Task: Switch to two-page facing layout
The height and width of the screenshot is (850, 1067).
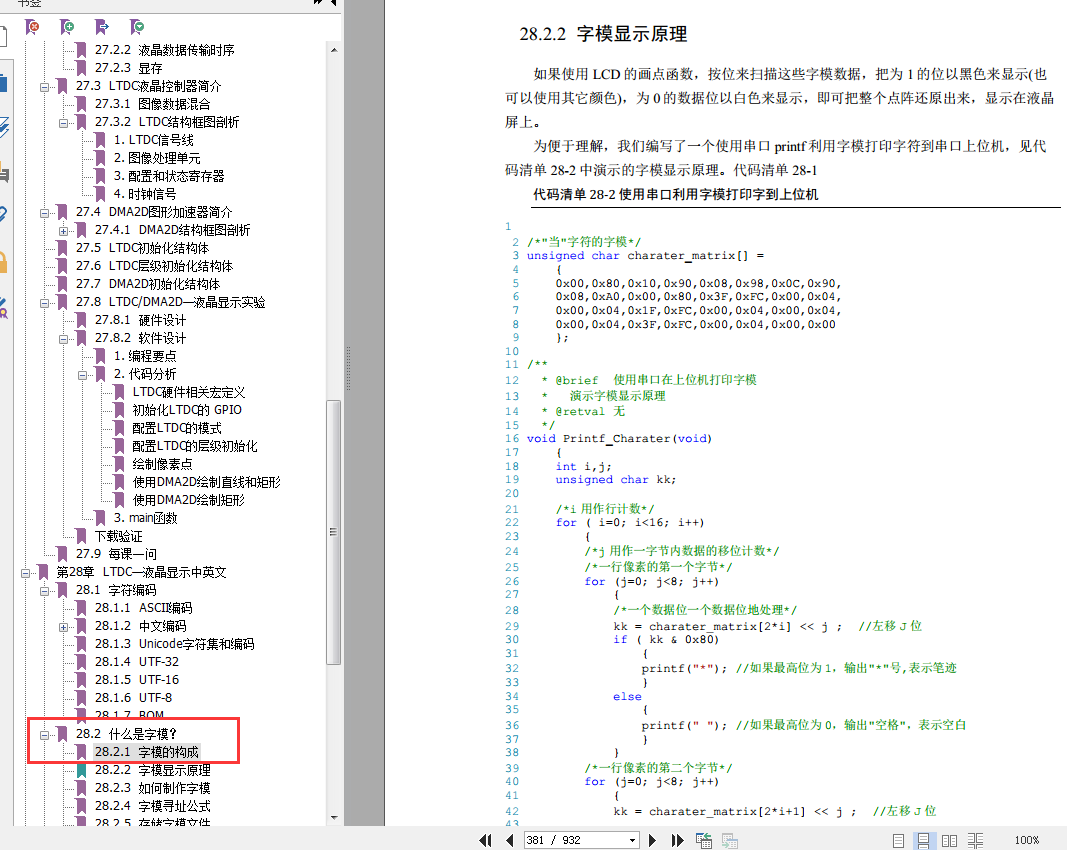Action: (949, 840)
